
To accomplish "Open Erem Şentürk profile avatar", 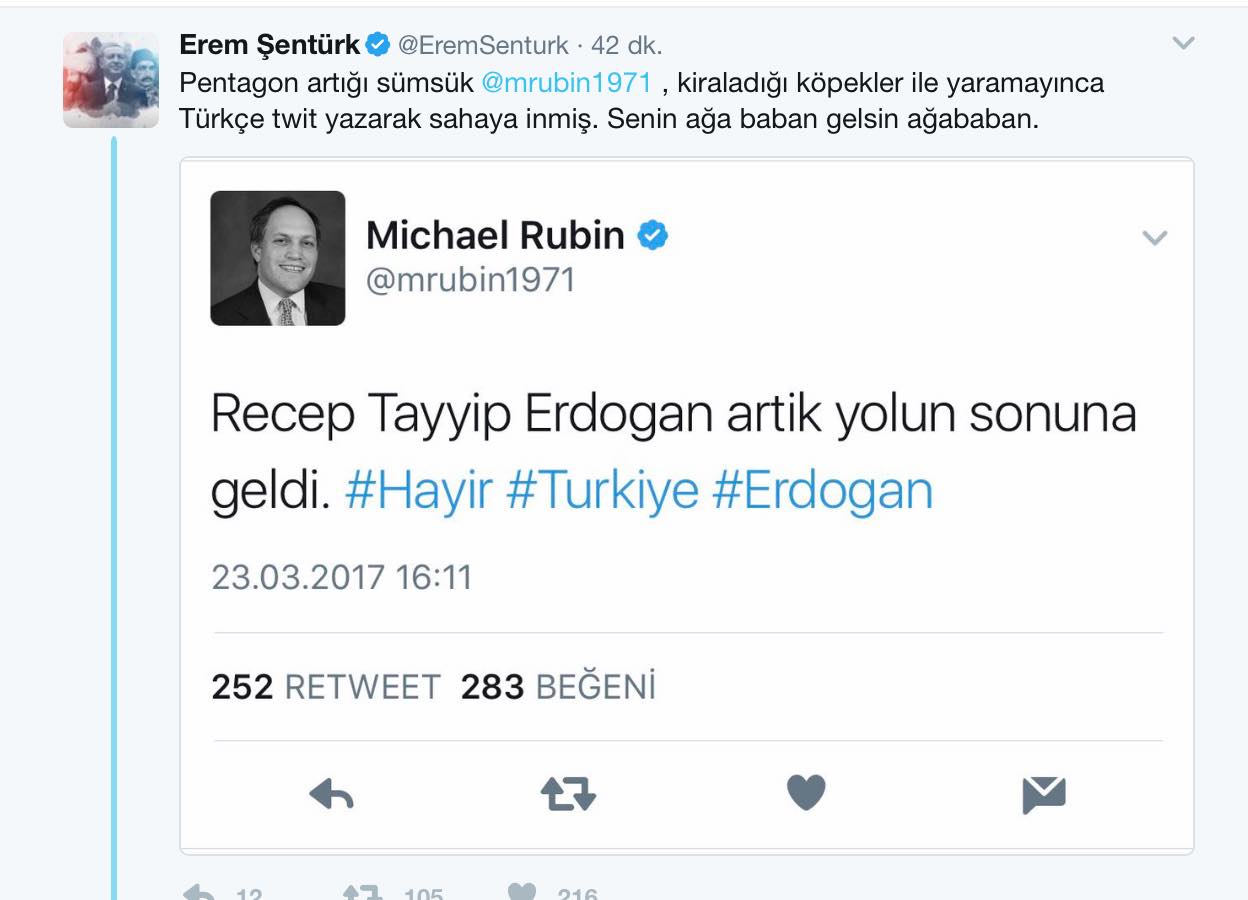I will [x=111, y=80].
